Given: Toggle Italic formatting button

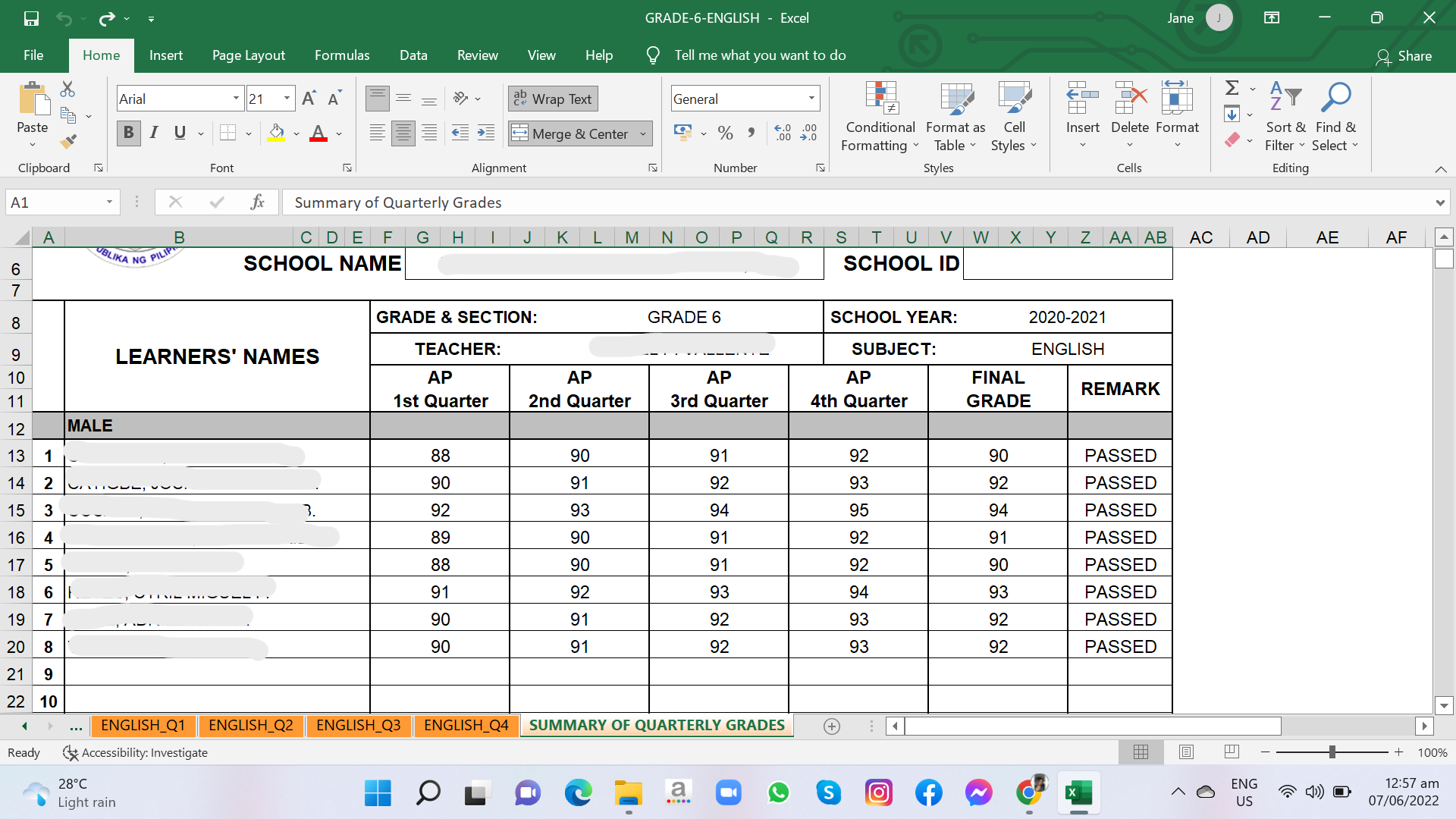Looking at the screenshot, I should [x=154, y=133].
